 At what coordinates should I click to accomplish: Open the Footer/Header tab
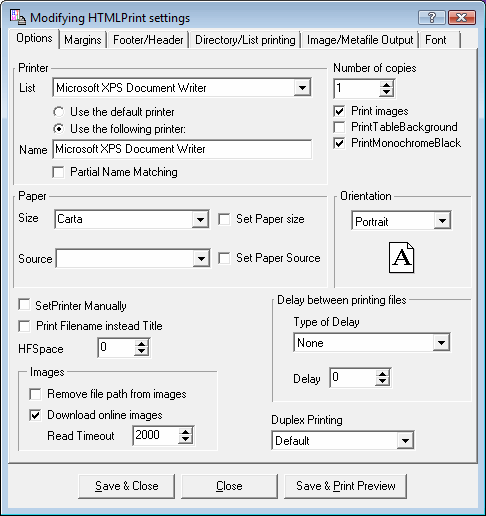[x=148, y=40]
